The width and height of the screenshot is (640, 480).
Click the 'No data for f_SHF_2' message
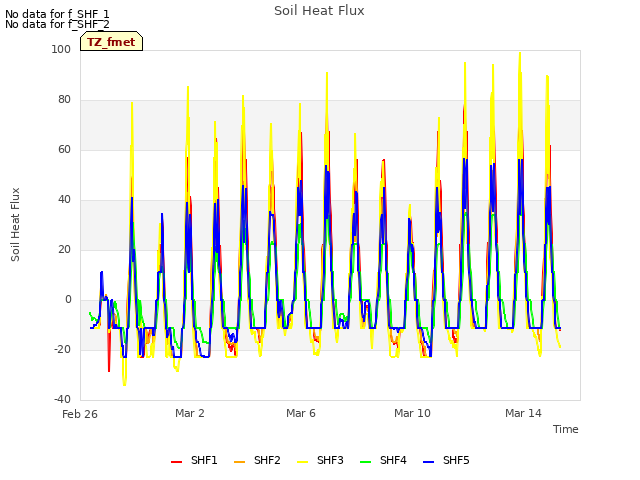pyautogui.click(x=57, y=24)
